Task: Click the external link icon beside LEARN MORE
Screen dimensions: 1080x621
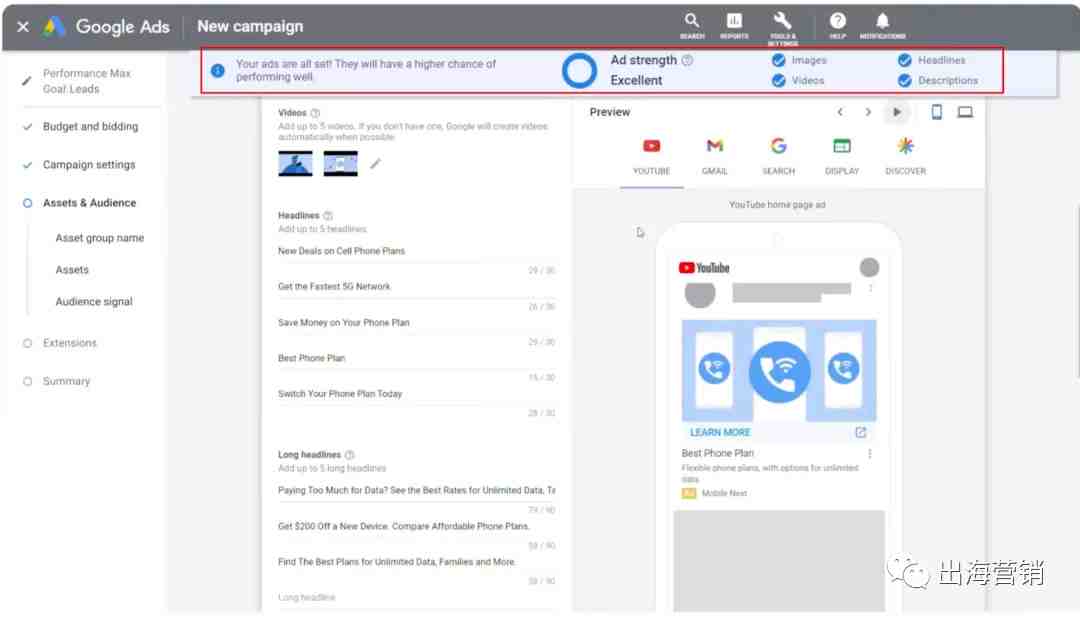Action: tap(860, 432)
